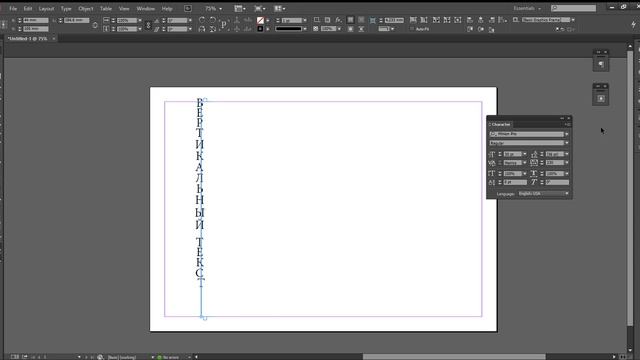The width and height of the screenshot is (640, 360).
Task: Click the horizontal scrollbar at the bottom
Action: 454,357
